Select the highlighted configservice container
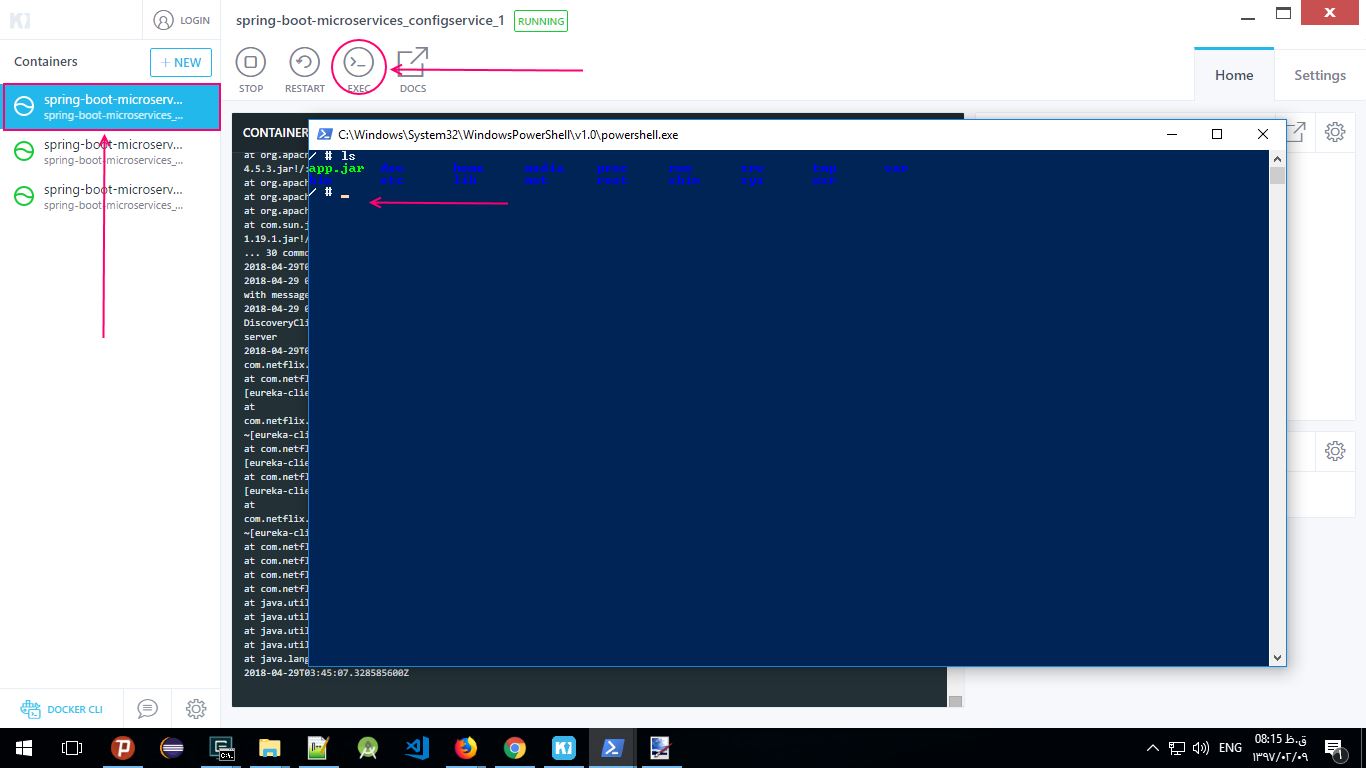Screen dimensions: 1366x768 pos(111,107)
